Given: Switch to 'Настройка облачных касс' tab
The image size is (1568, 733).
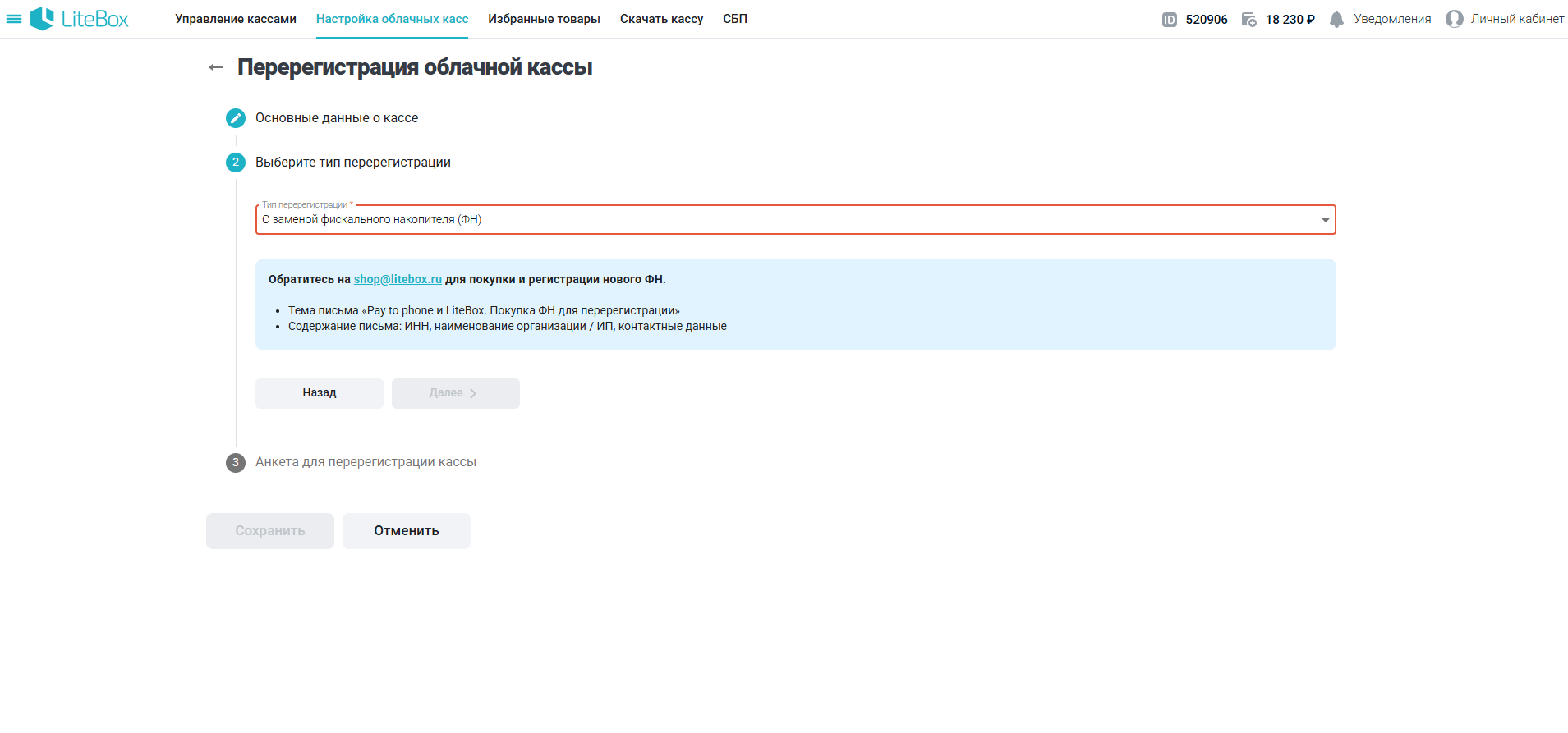Looking at the screenshot, I should point(392,19).
